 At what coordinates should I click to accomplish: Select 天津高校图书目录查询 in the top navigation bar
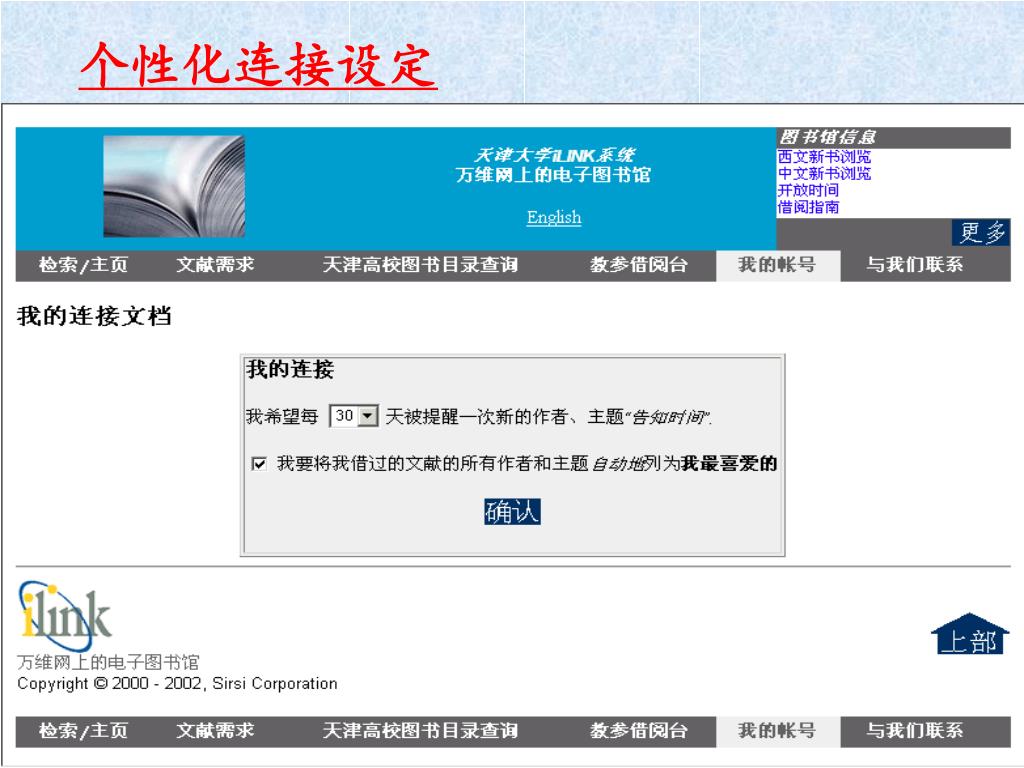pos(420,265)
